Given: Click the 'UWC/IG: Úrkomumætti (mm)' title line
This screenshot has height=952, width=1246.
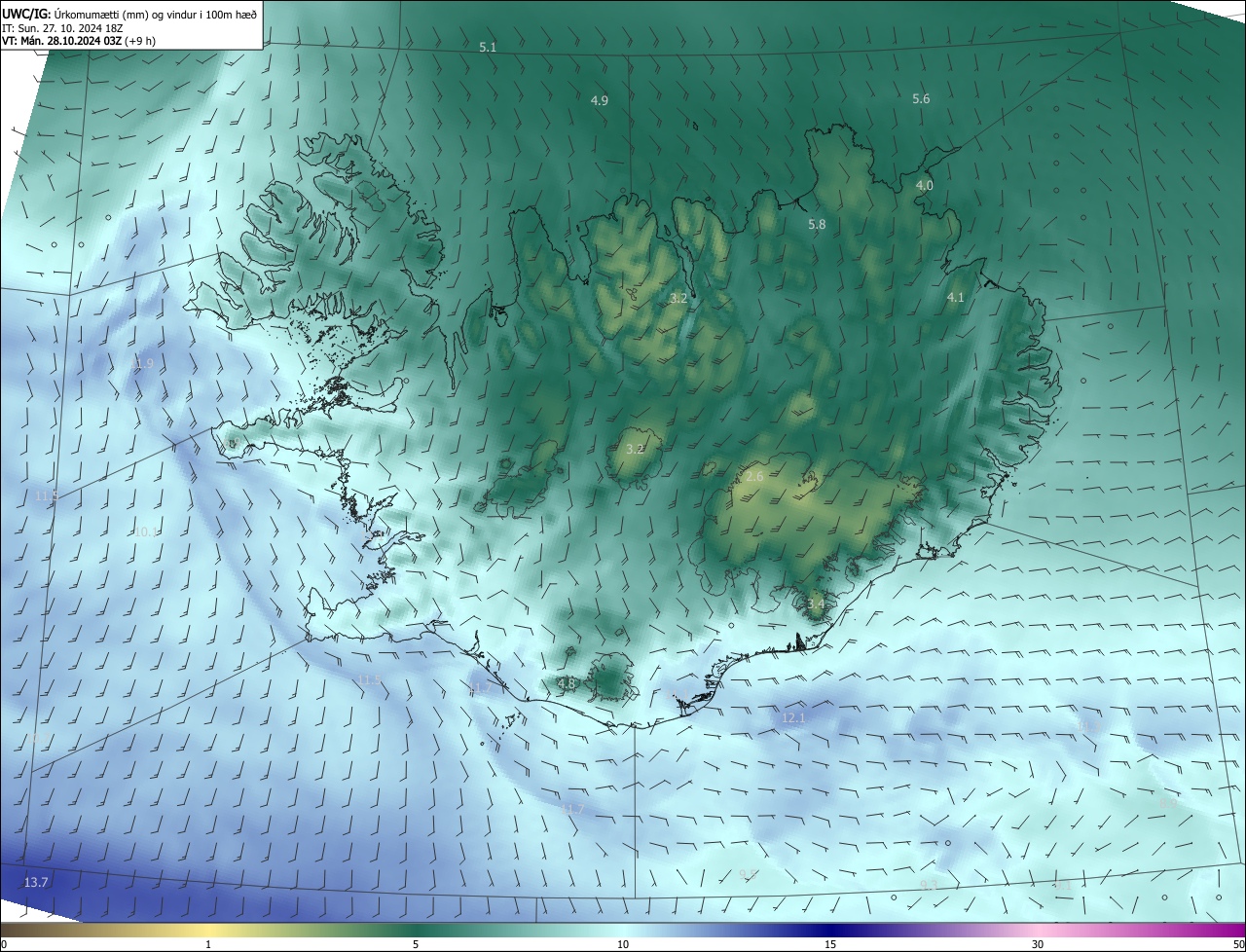Looking at the screenshot, I should pyautogui.click(x=129, y=14).
